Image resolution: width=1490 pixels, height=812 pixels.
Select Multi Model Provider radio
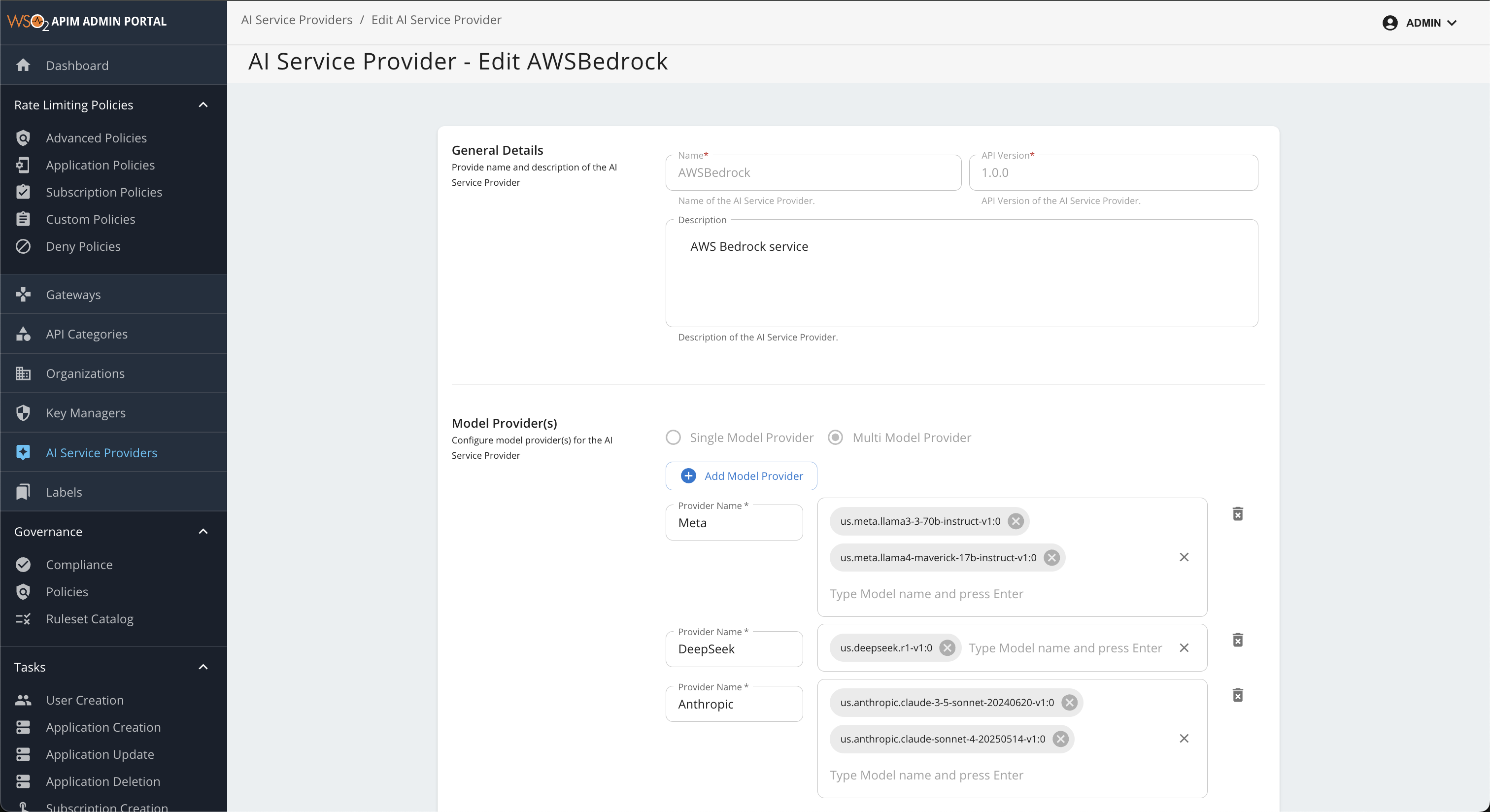[x=835, y=437]
